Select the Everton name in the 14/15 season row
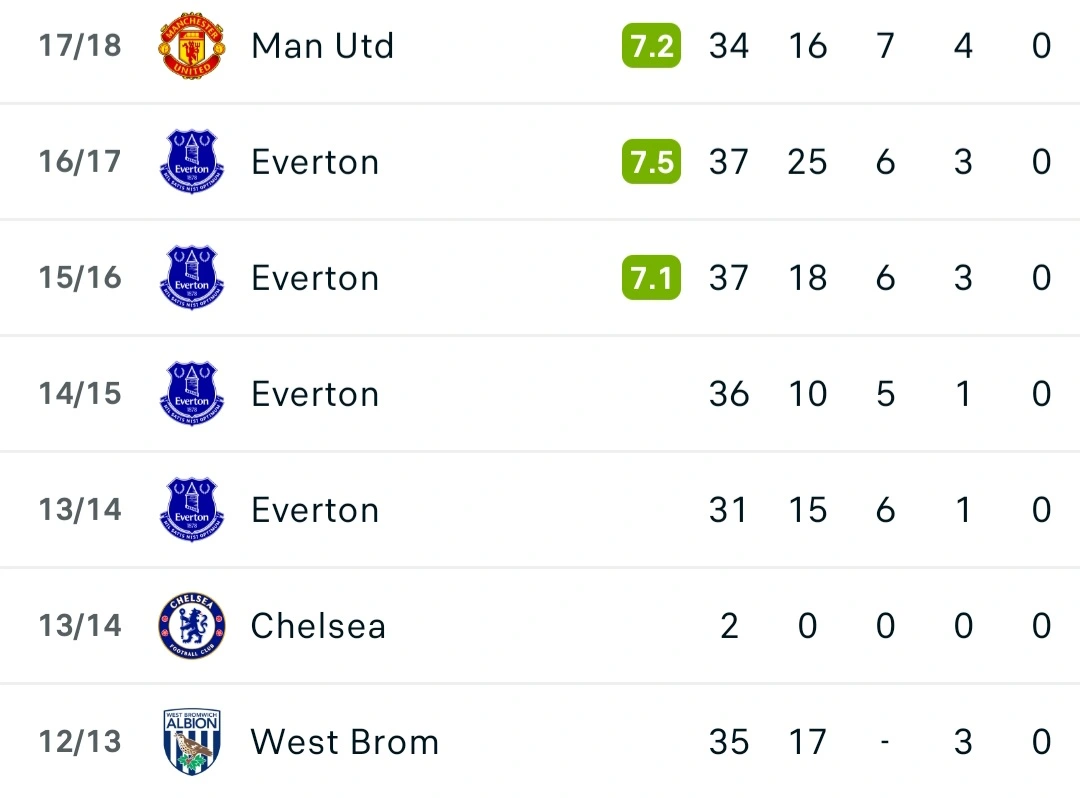This screenshot has width=1080, height=798. [315, 394]
